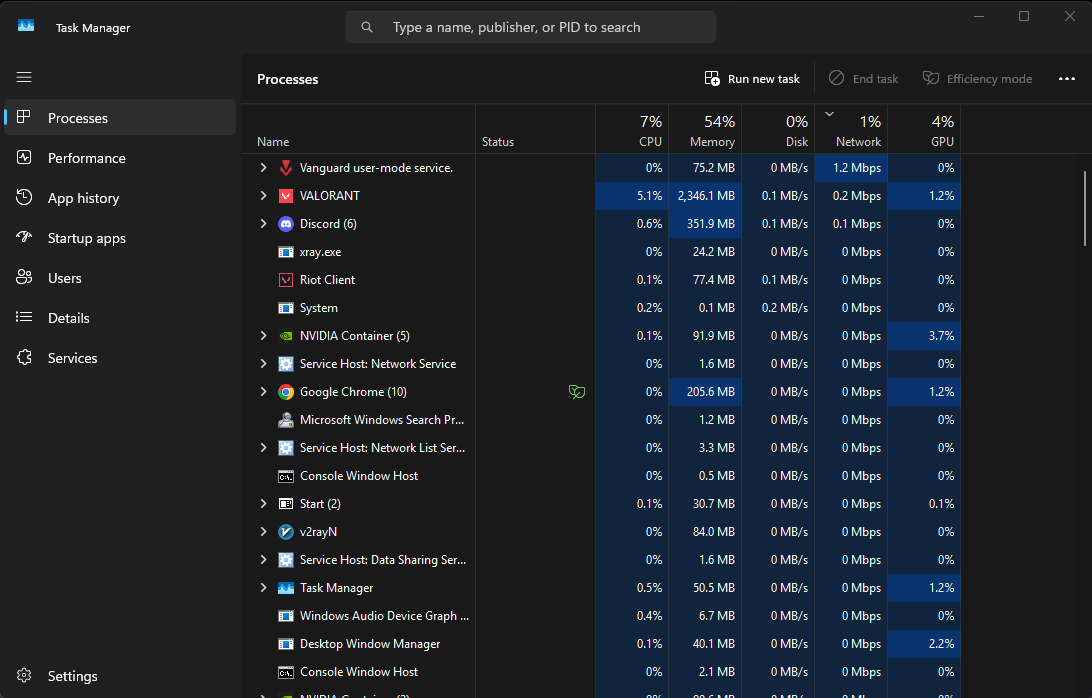Select the Console Window Host row with 2.1 MB
The height and width of the screenshot is (698, 1092).
pos(602,672)
